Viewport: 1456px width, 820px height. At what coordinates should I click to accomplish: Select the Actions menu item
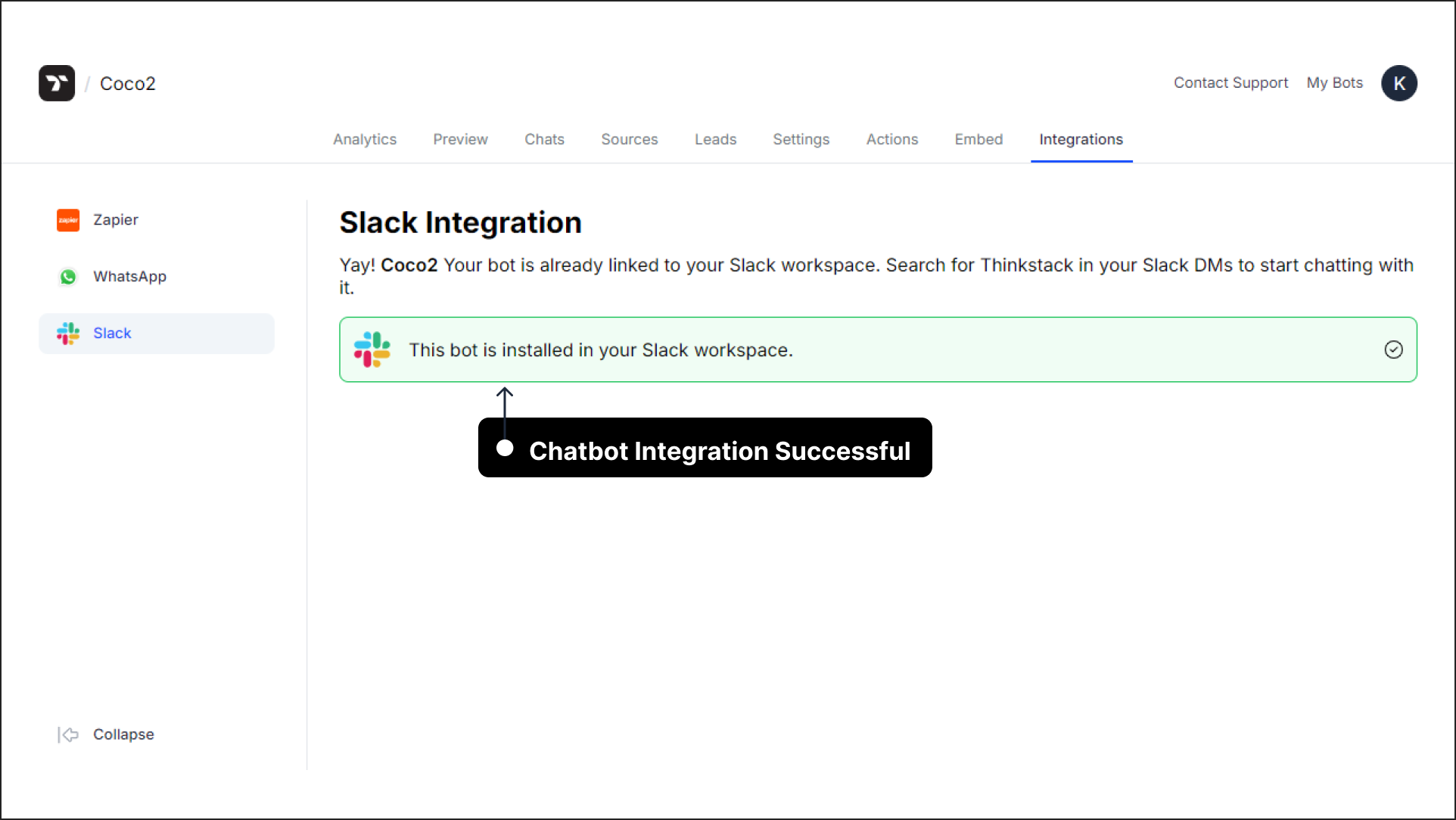(x=892, y=139)
